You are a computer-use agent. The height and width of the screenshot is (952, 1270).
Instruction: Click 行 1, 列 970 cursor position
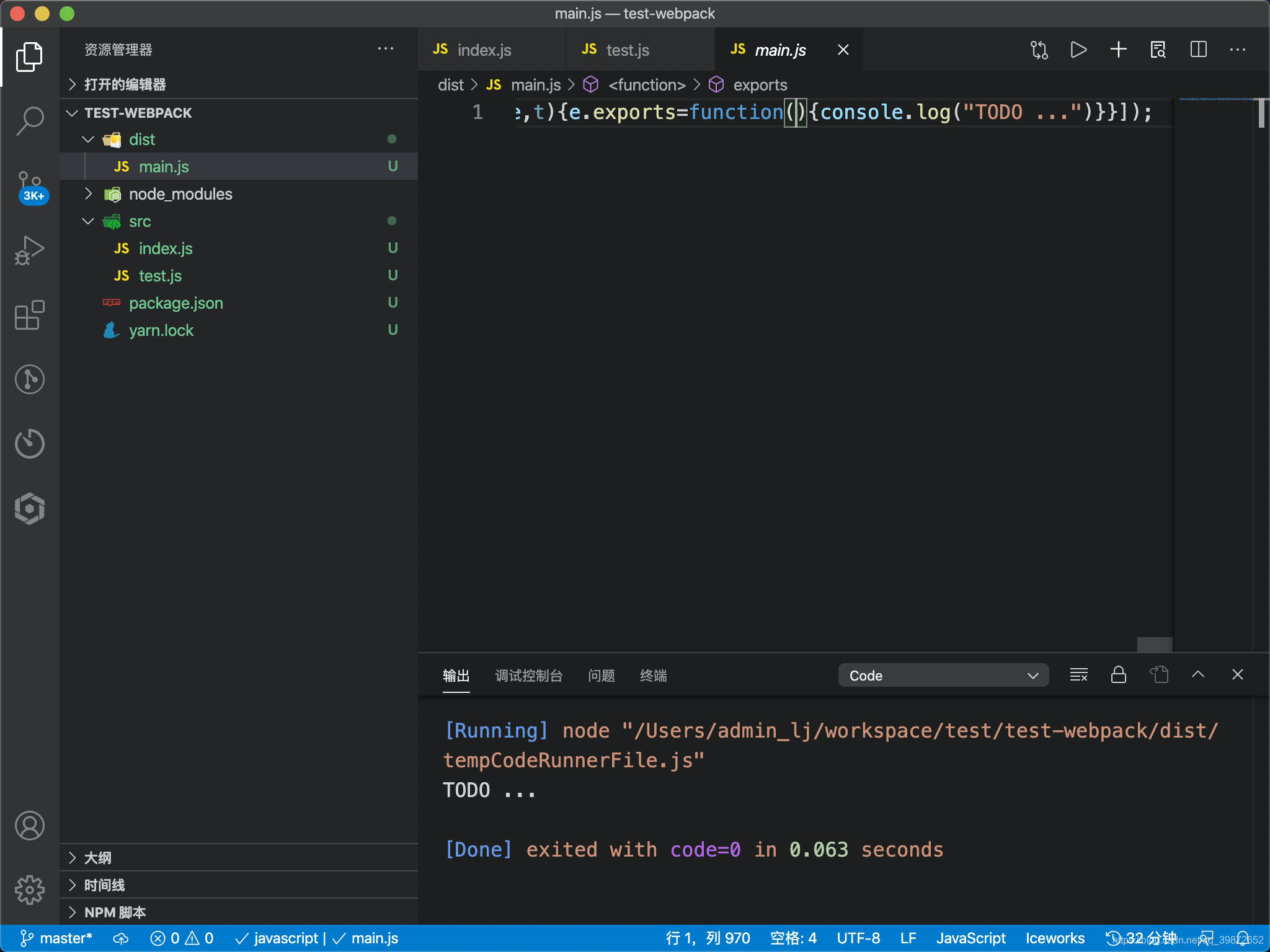click(x=708, y=938)
